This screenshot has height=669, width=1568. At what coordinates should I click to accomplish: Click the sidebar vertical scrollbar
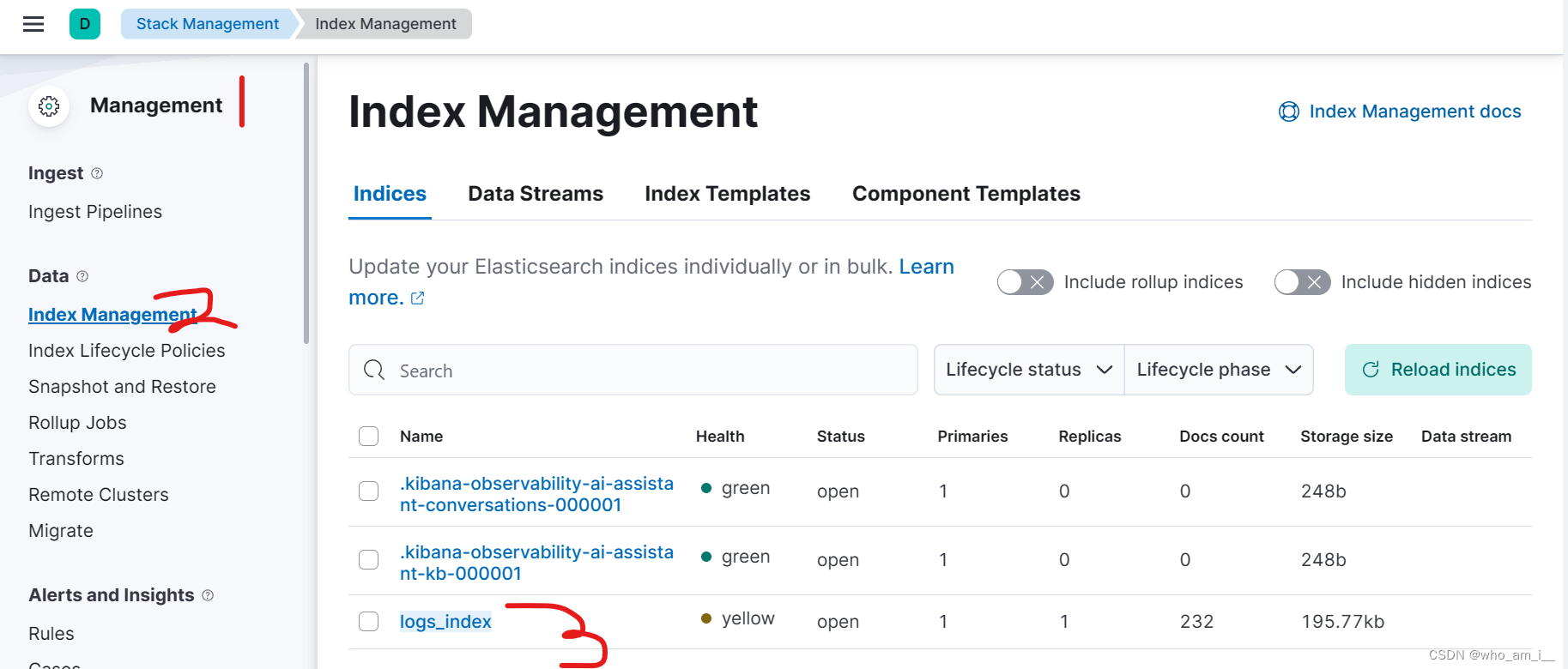click(306, 203)
